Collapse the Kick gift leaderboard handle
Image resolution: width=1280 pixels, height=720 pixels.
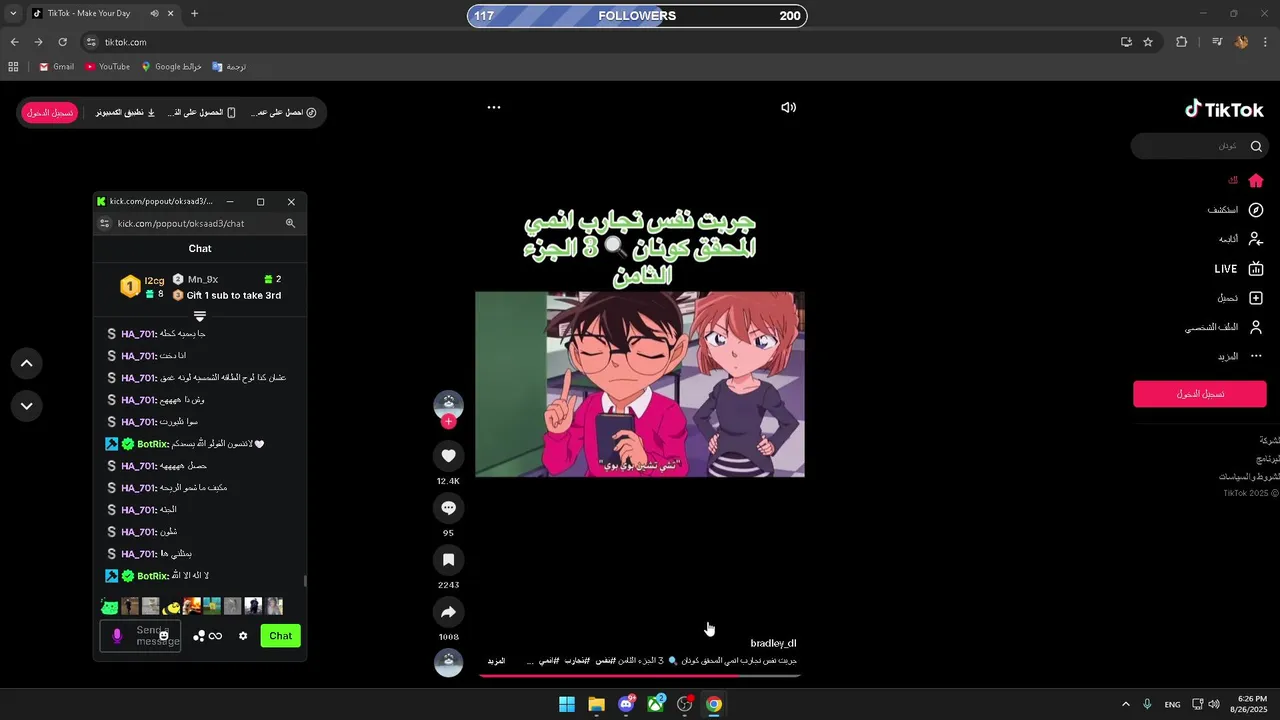pyautogui.click(x=200, y=316)
